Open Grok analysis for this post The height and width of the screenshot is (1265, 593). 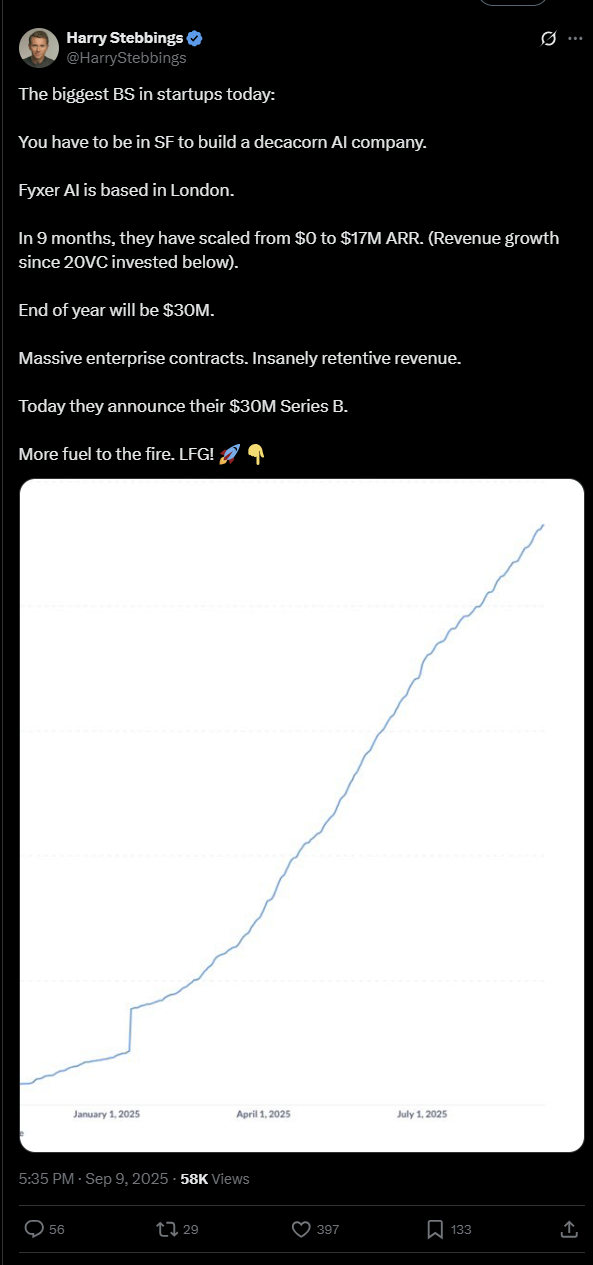click(547, 38)
